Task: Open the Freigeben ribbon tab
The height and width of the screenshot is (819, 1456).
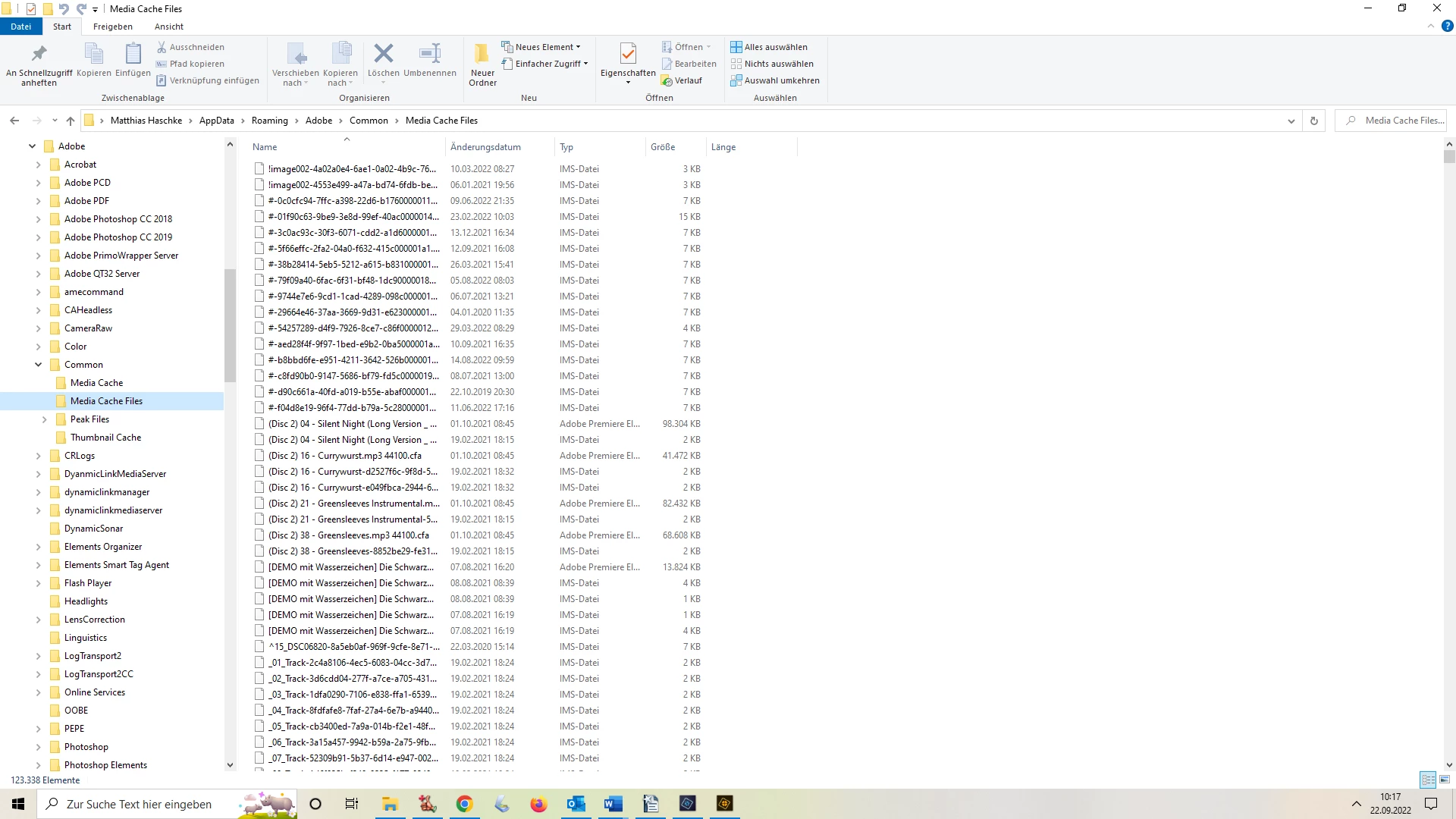Action: [x=112, y=27]
